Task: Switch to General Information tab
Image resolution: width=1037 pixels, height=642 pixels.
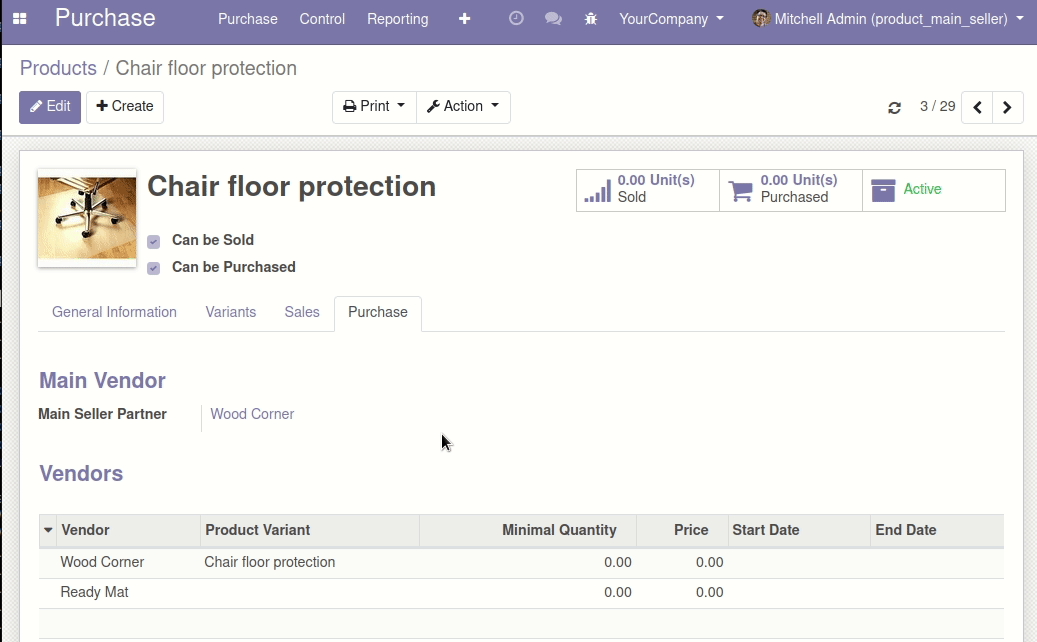Action: tap(114, 312)
